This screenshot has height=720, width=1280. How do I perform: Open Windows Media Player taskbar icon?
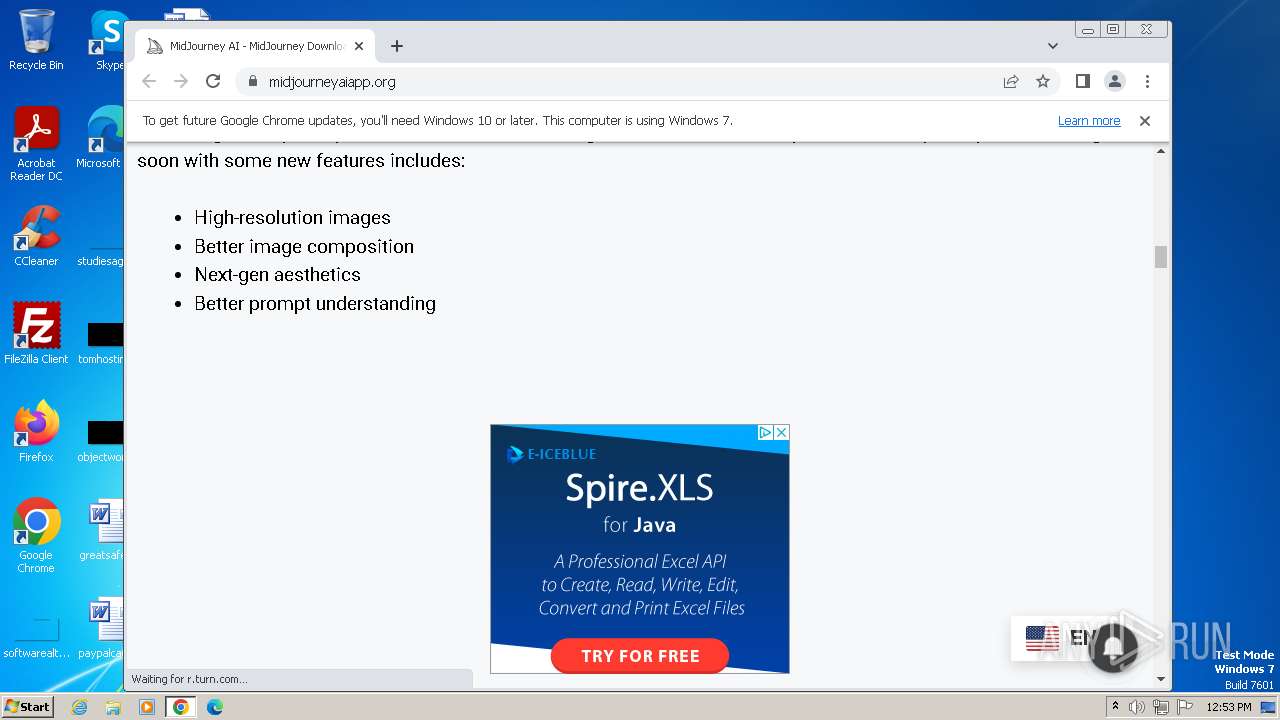pyautogui.click(x=147, y=707)
